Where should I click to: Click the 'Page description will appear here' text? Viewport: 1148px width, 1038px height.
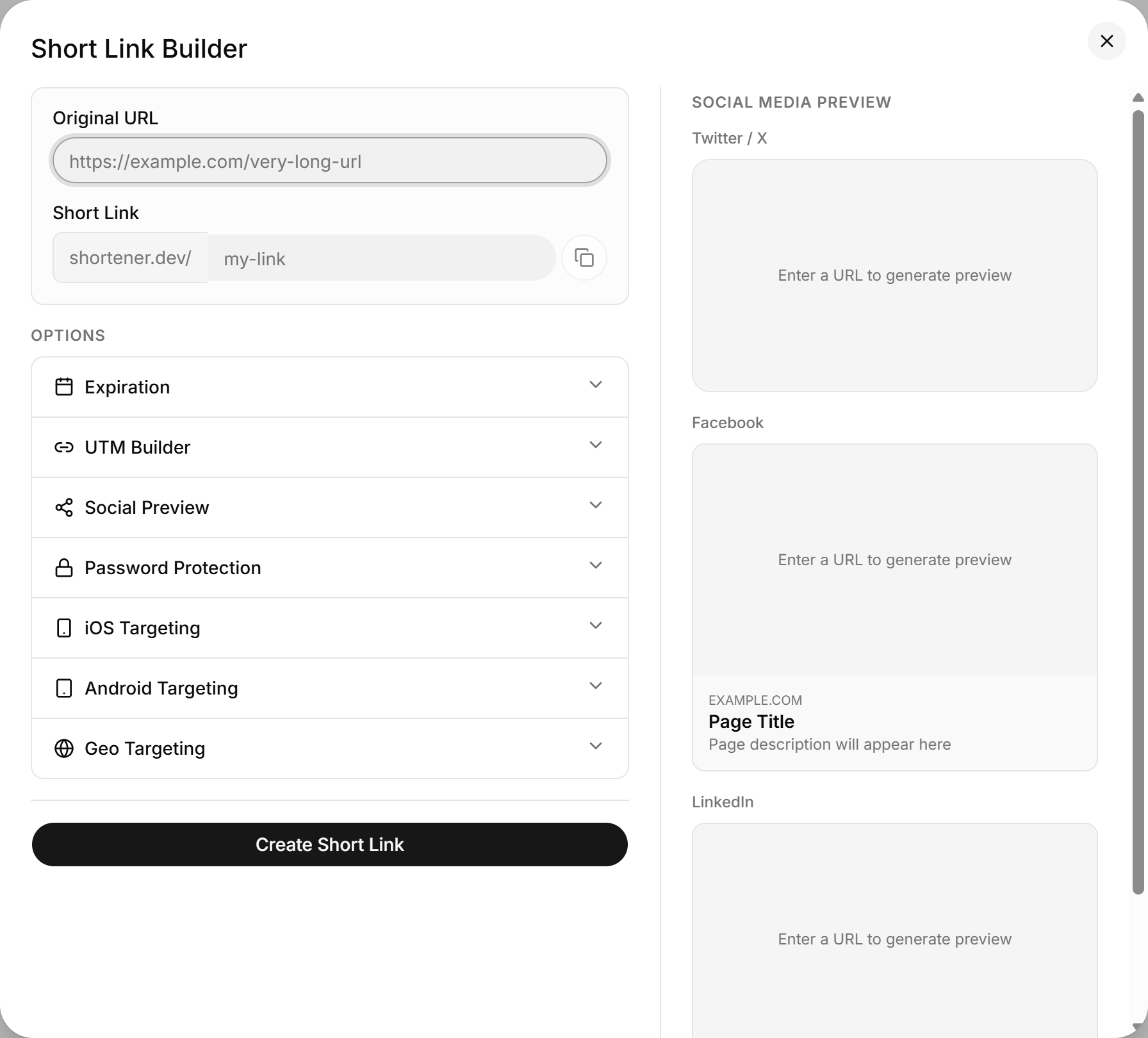pos(830,745)
